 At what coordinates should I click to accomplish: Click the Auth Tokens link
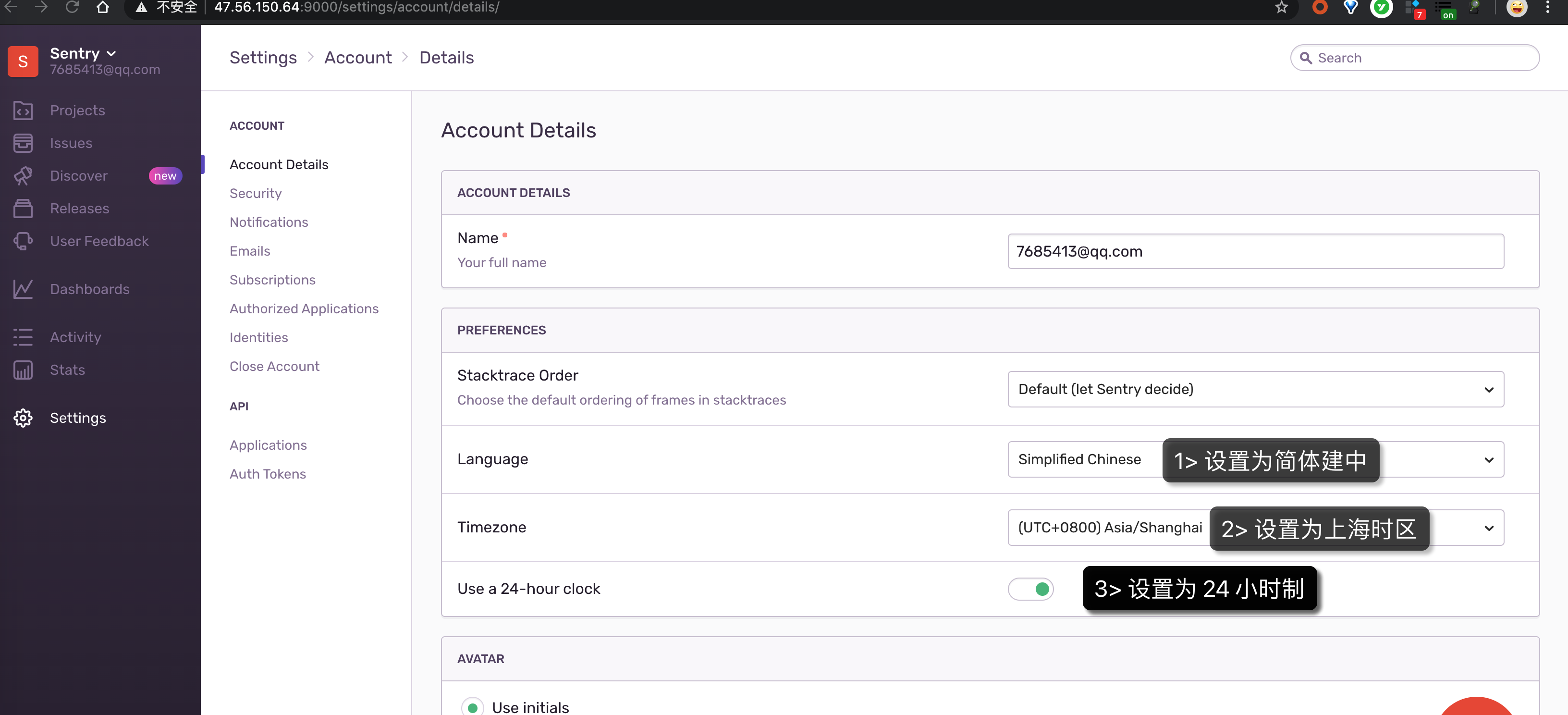267,474
